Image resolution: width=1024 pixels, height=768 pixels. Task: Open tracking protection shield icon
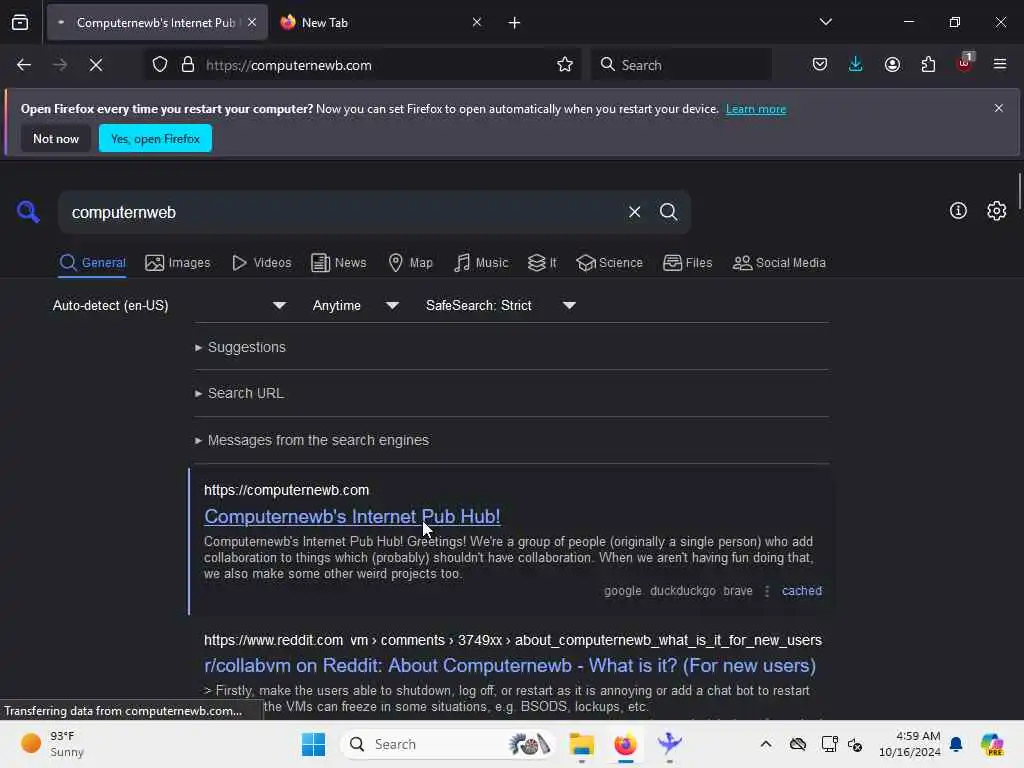pyautogui.click(x=160, y=65)
